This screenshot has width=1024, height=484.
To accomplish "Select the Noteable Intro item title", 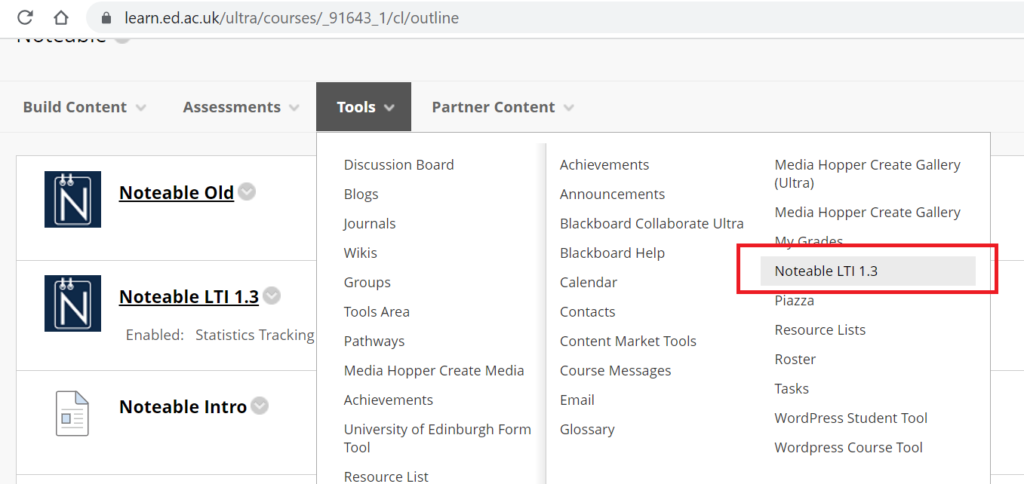I will tap(183, 407).
